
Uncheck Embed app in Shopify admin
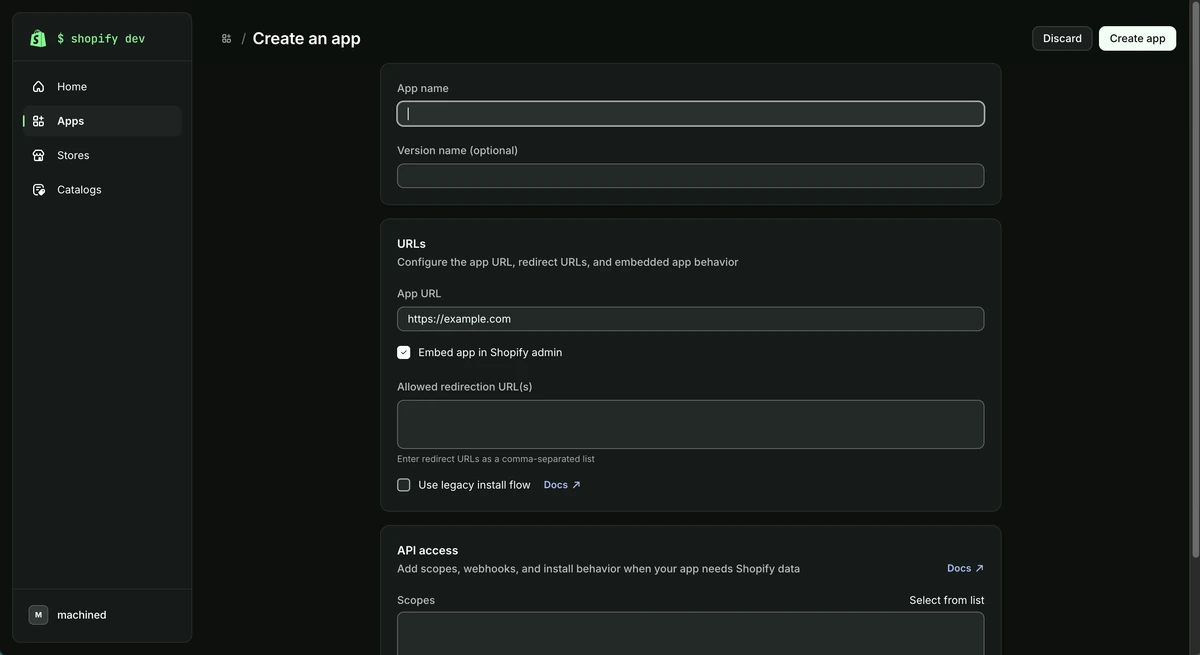[x=404, y=352]
